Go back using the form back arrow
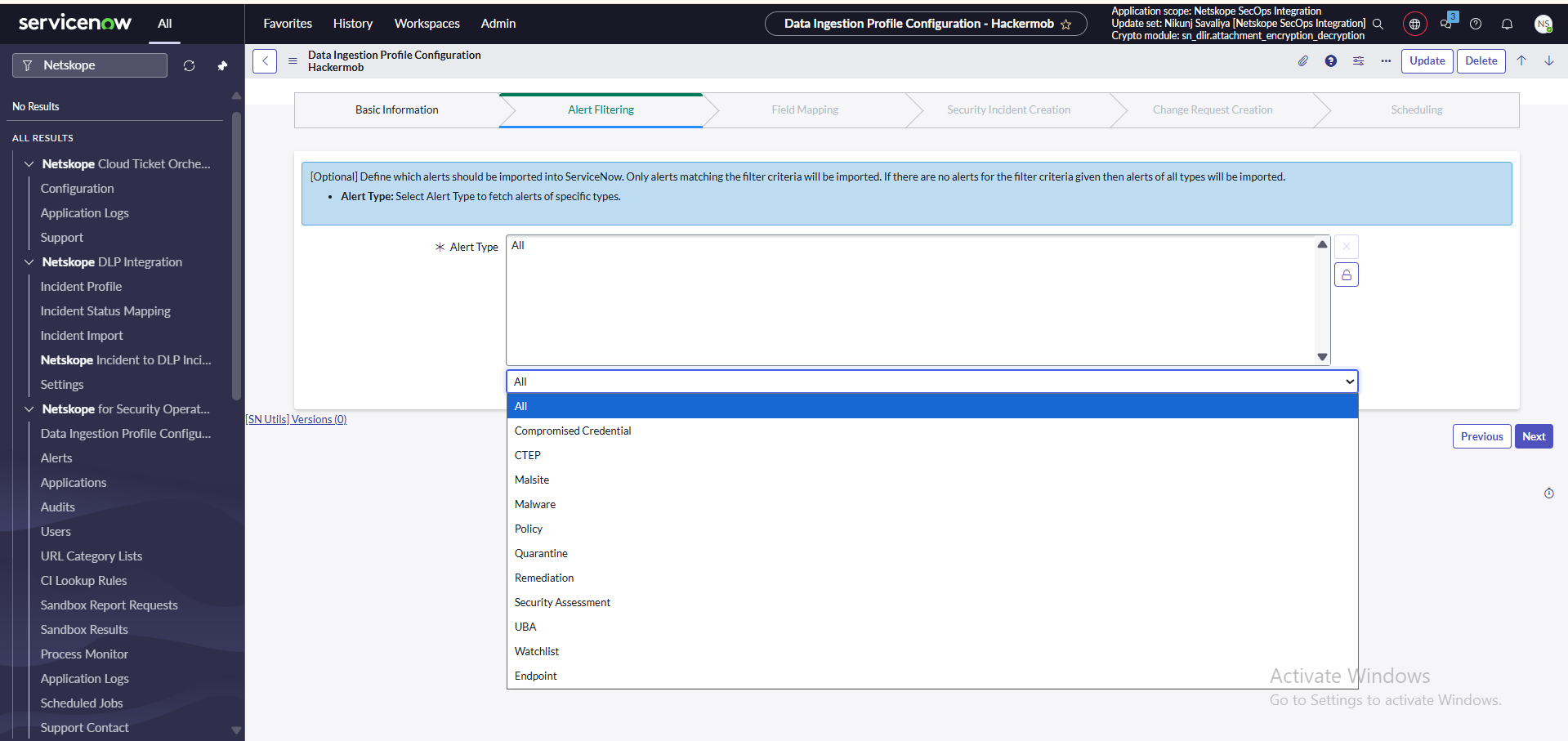The width and height of the screenshot is (1568, 741). tap(265, 61)
